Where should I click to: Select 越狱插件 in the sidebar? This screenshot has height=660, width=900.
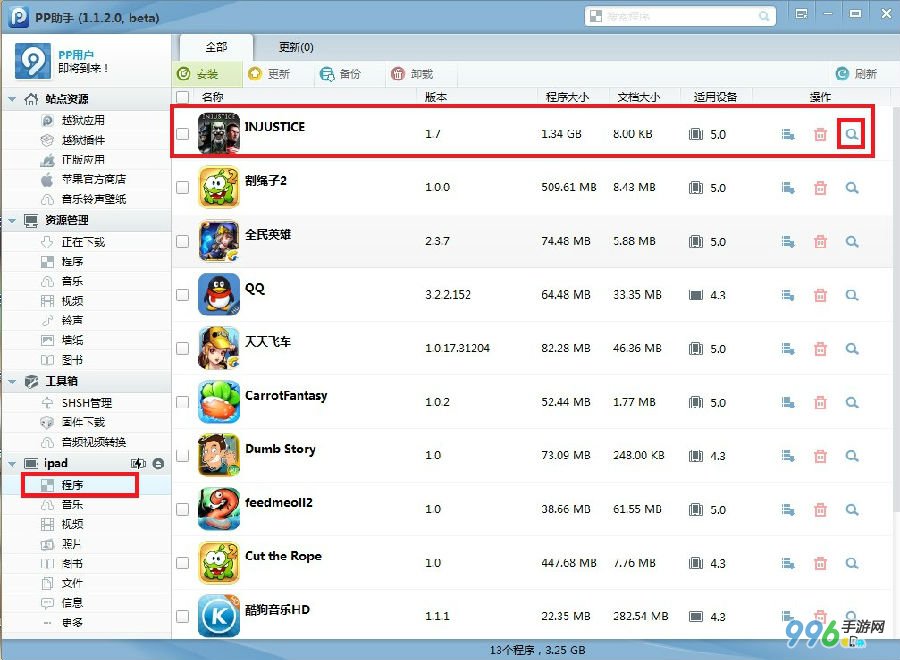(83, 140)
